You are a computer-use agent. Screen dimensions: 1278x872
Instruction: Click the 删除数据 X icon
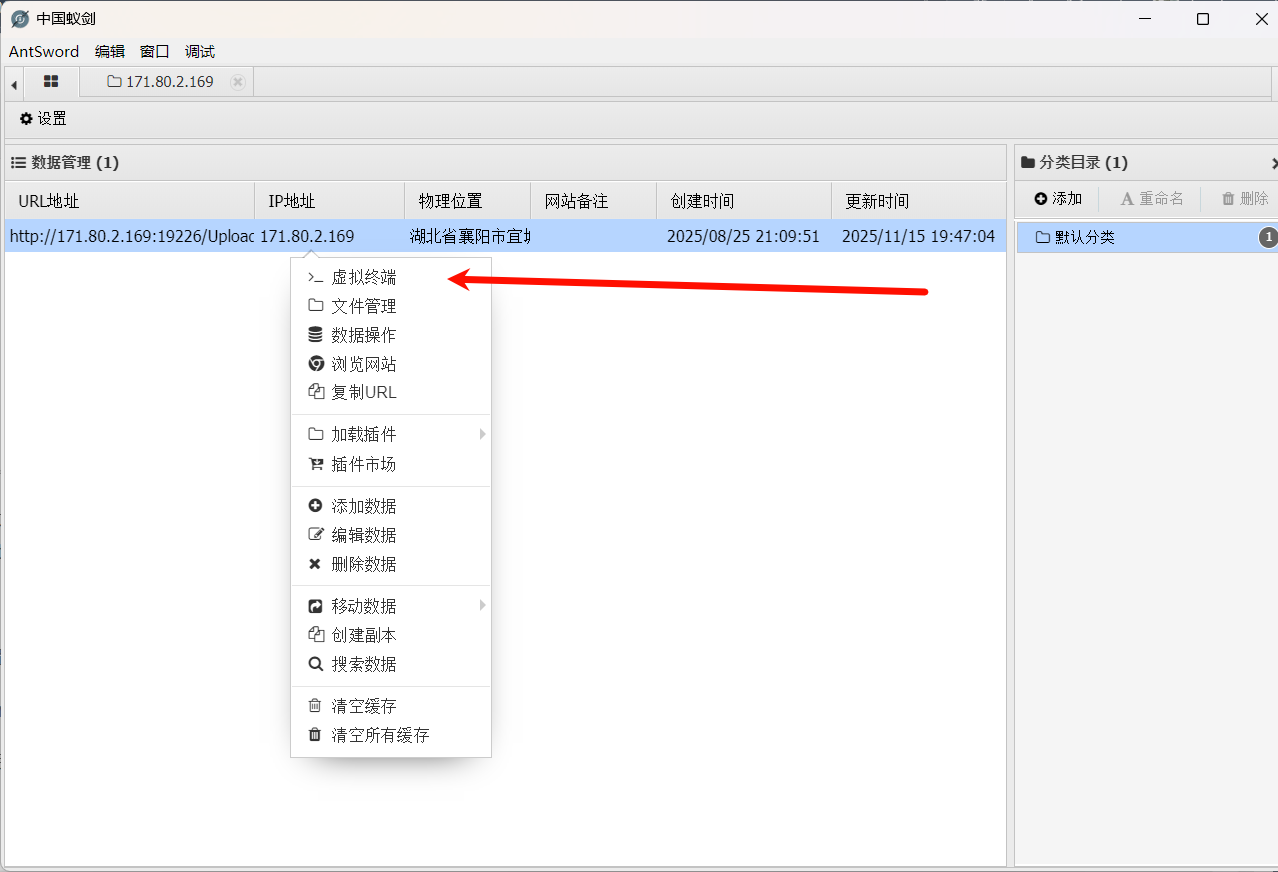click(x=315, y=564)
